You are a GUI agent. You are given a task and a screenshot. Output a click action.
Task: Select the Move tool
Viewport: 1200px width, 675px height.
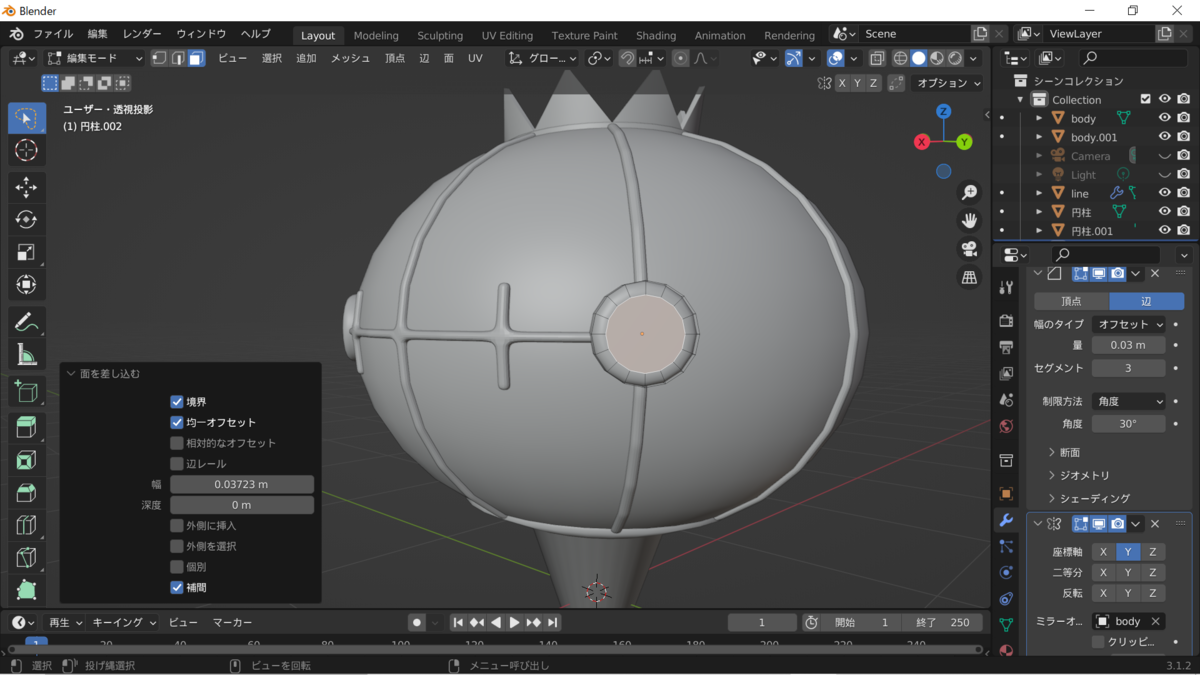(27, 188)
